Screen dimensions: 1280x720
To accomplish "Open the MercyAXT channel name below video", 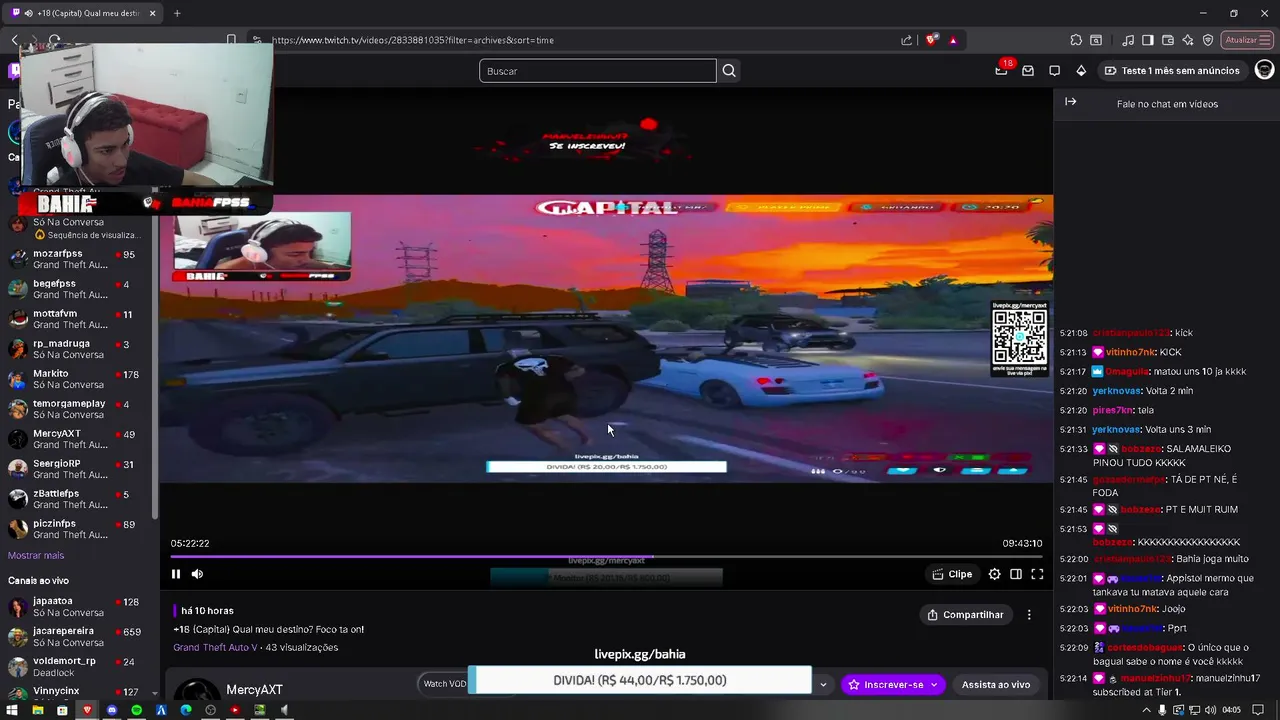I will (254, 690).
